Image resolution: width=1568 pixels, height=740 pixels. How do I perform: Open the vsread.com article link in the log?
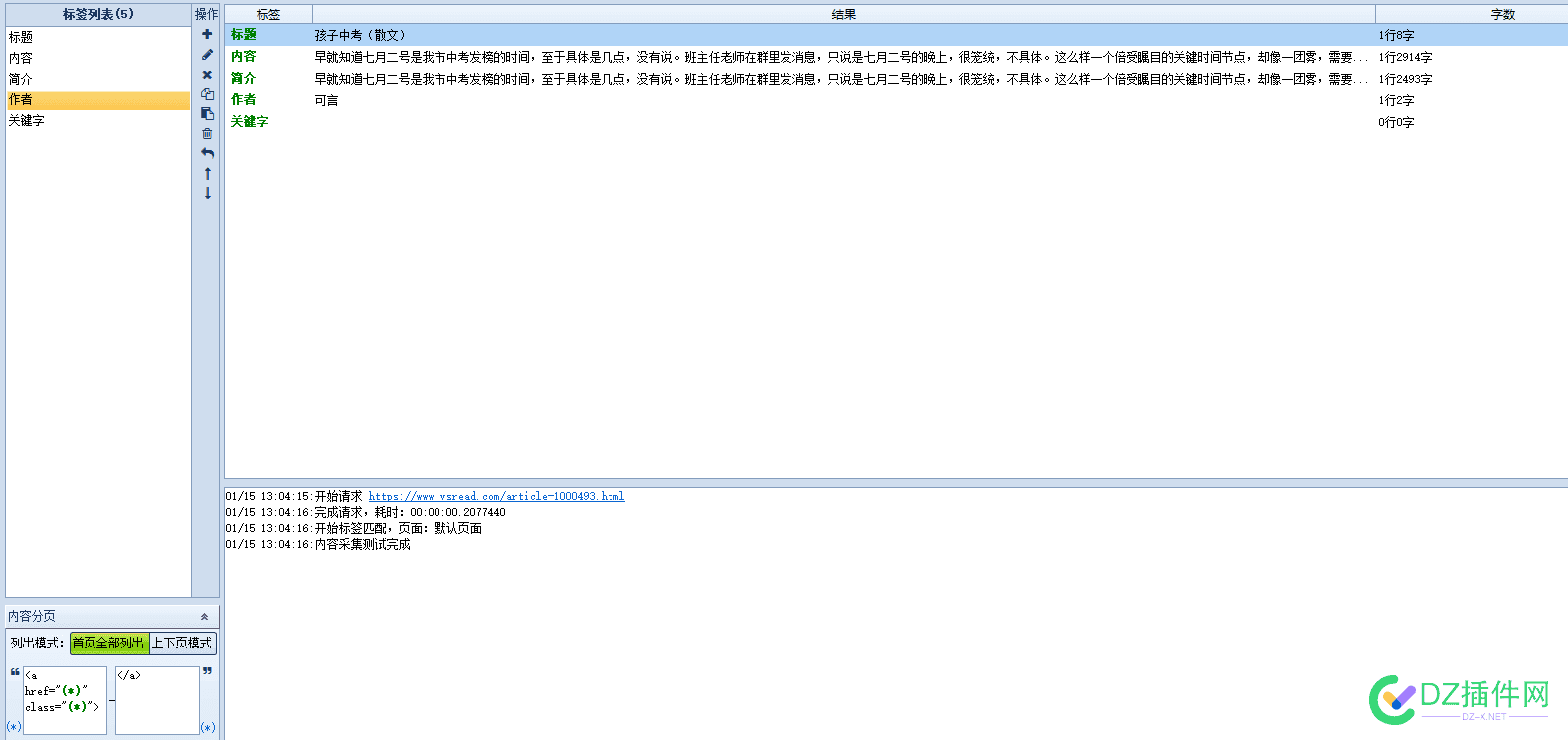click(496, 496)
